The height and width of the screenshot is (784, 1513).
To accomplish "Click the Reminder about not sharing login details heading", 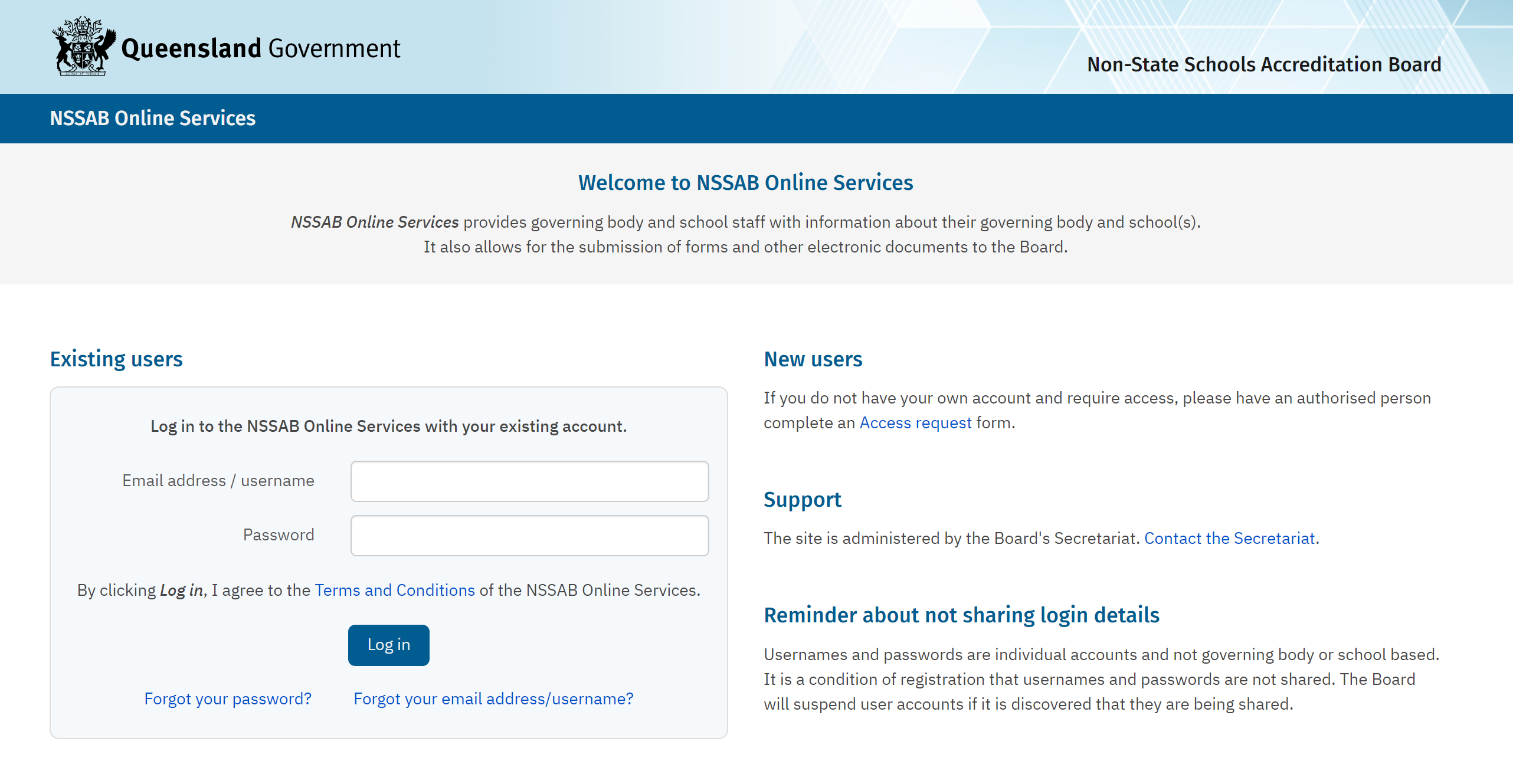I will coord(962,615).
